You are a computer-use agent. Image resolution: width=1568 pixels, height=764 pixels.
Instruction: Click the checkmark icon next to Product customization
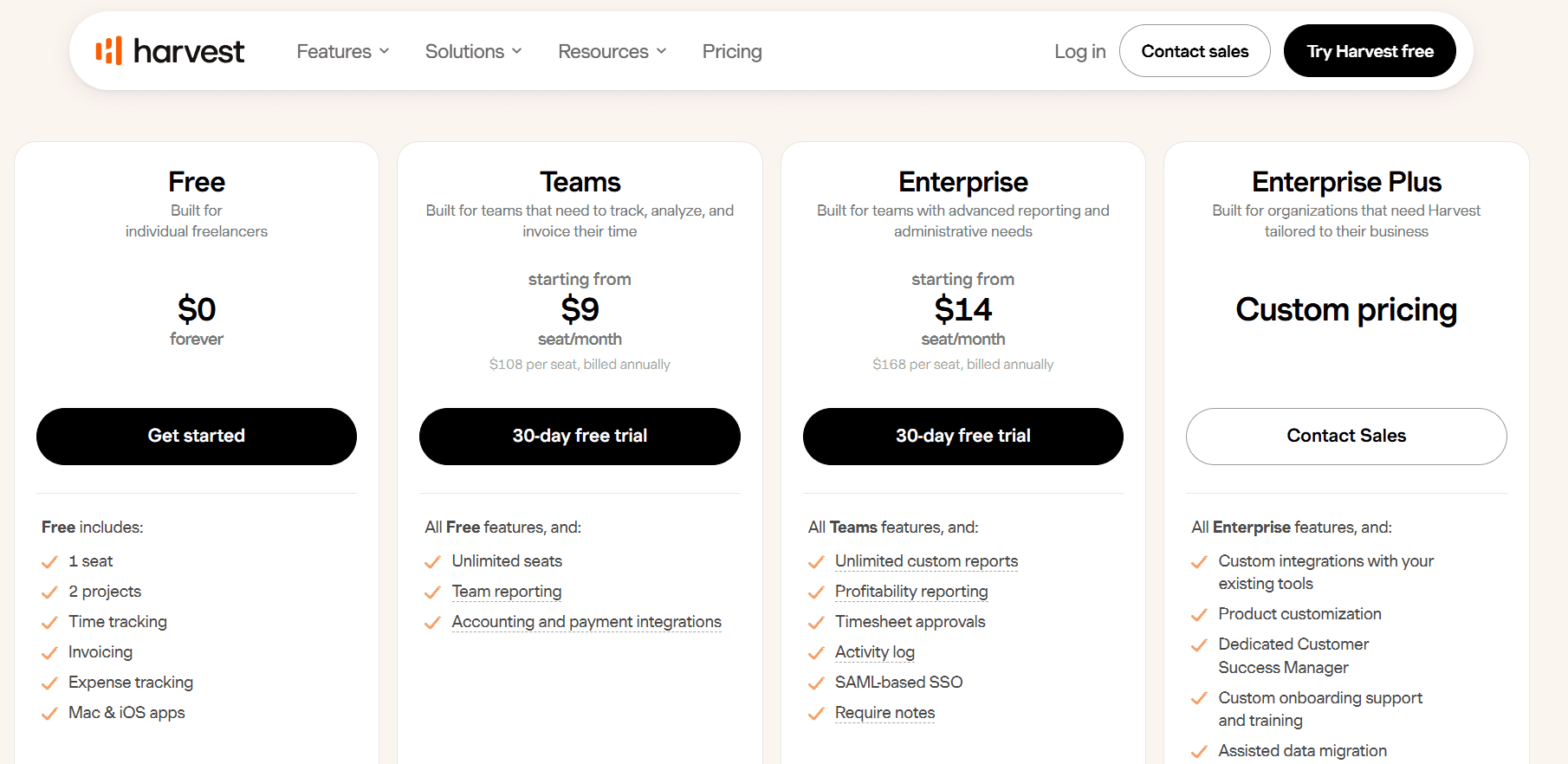[1199, 615]
